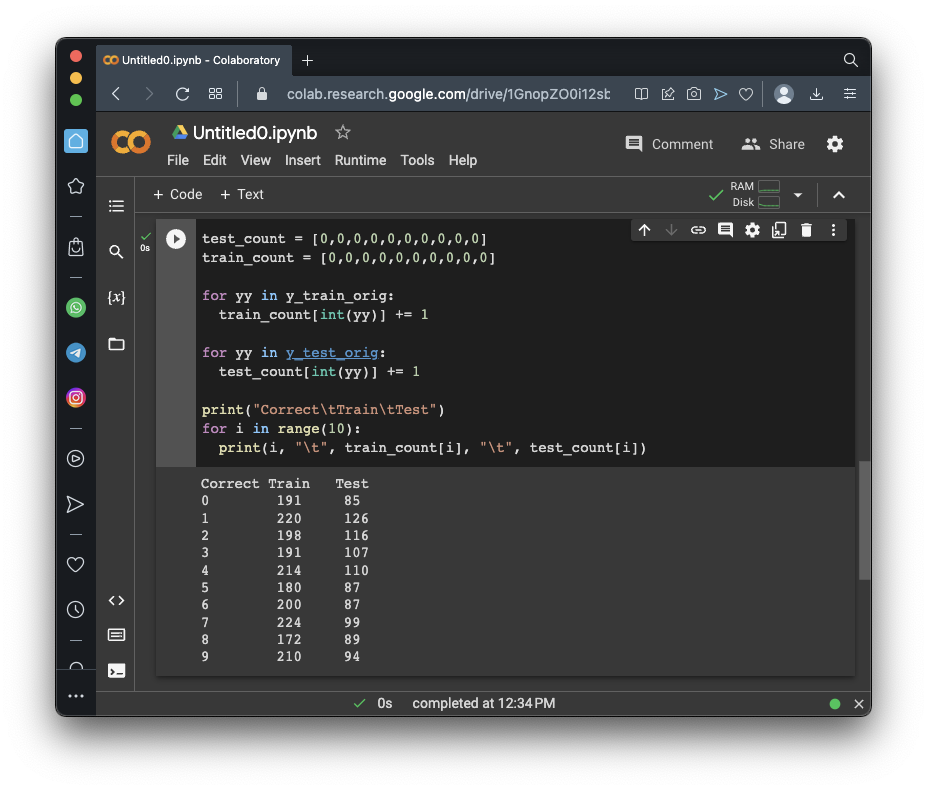Open WhatsApp in browser sidebar

76,308
